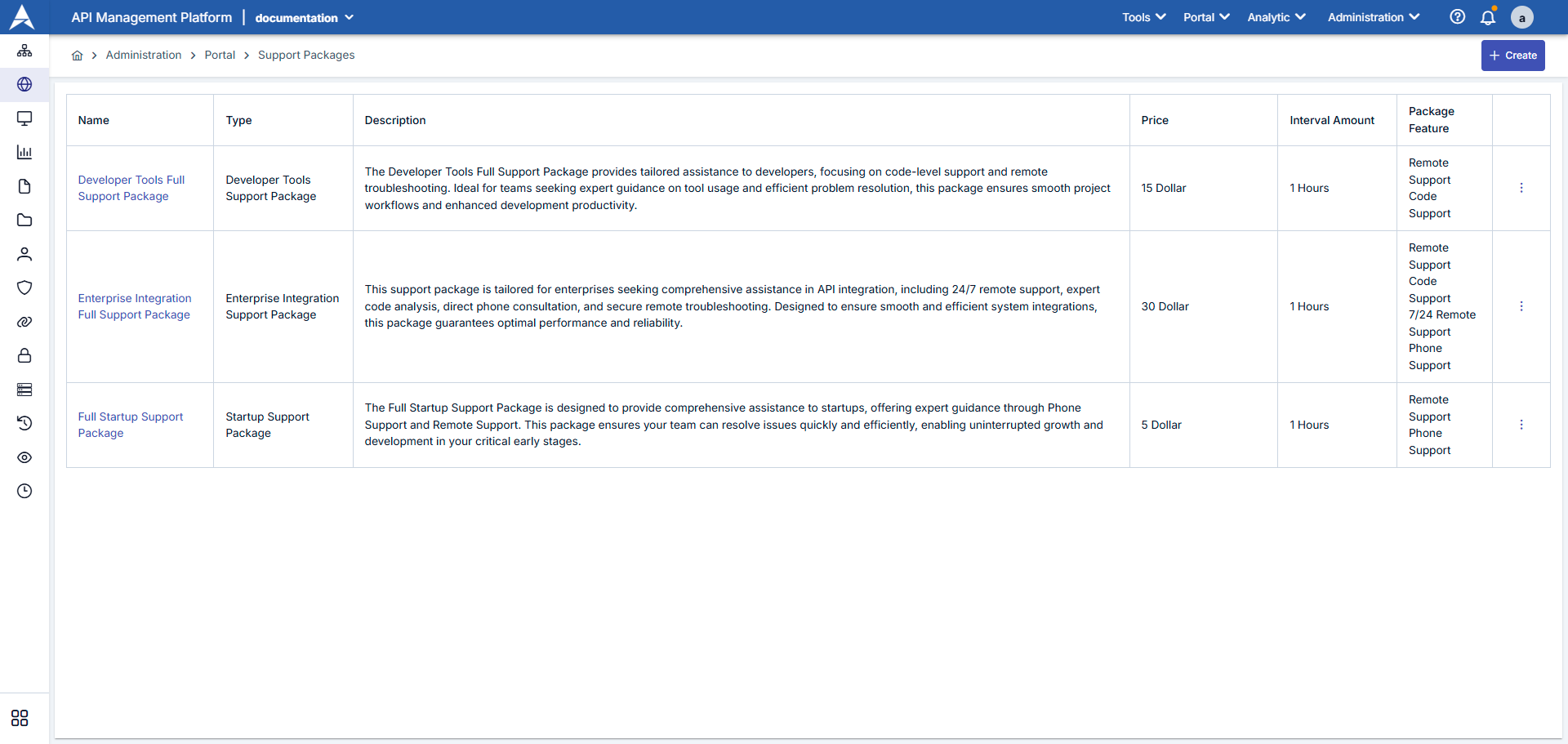The height and width of the screenshot is (744, 1568).
Task: Click the eye icon in the sidebar
Action: coord(24,457)
